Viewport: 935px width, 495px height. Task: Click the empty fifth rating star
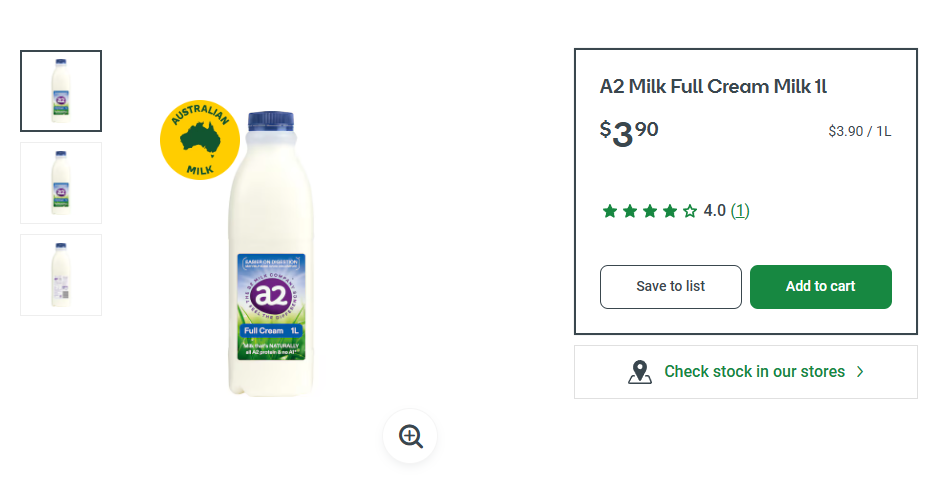(x=690, y=211)
